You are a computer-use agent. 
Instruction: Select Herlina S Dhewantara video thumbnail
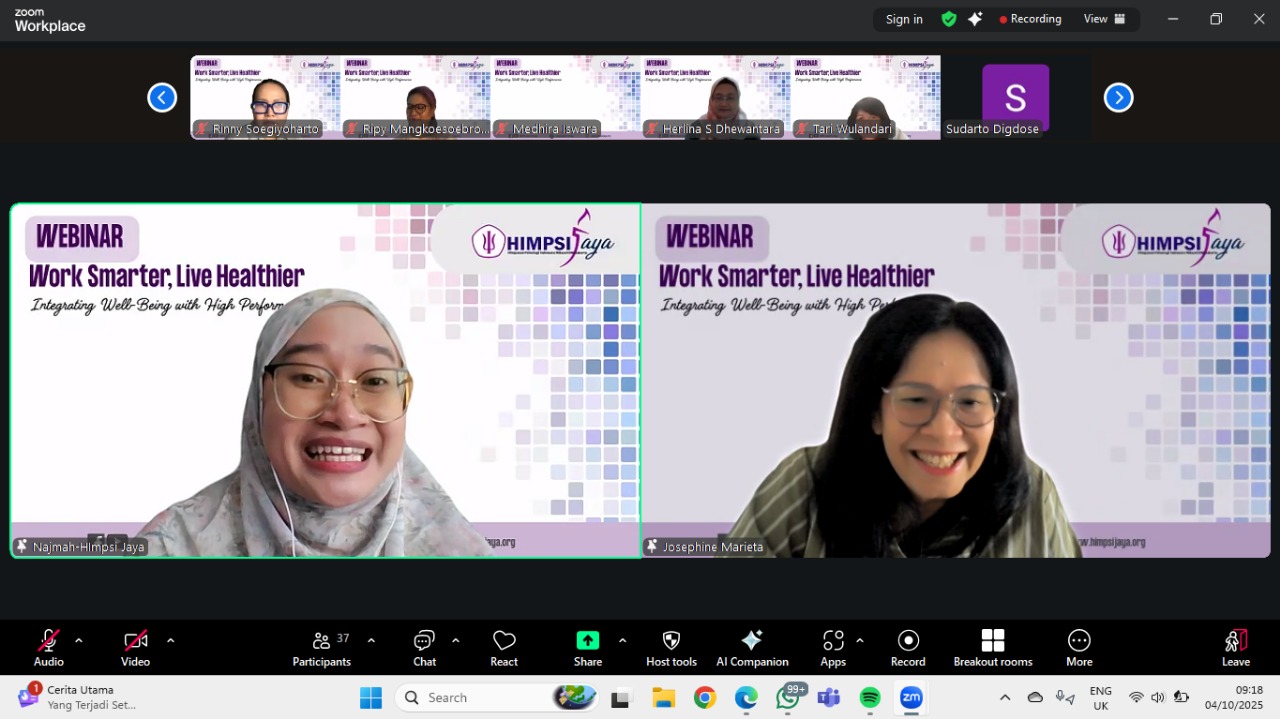[x=715, y=97]
